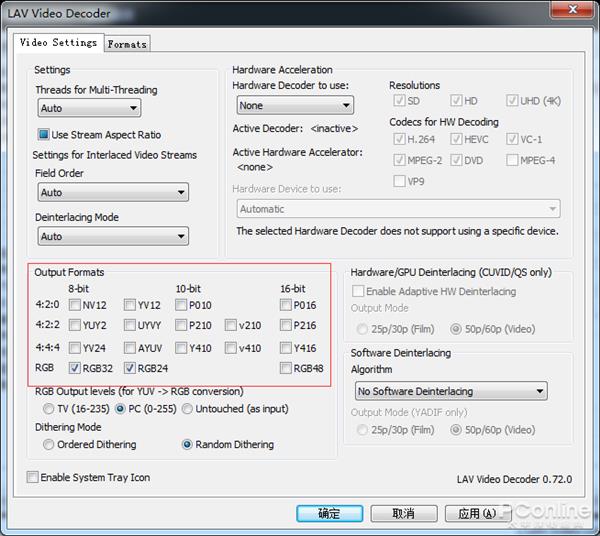600x536 pixels.
Task: Choose Random Dithering mode
Action: click(187, 444)
